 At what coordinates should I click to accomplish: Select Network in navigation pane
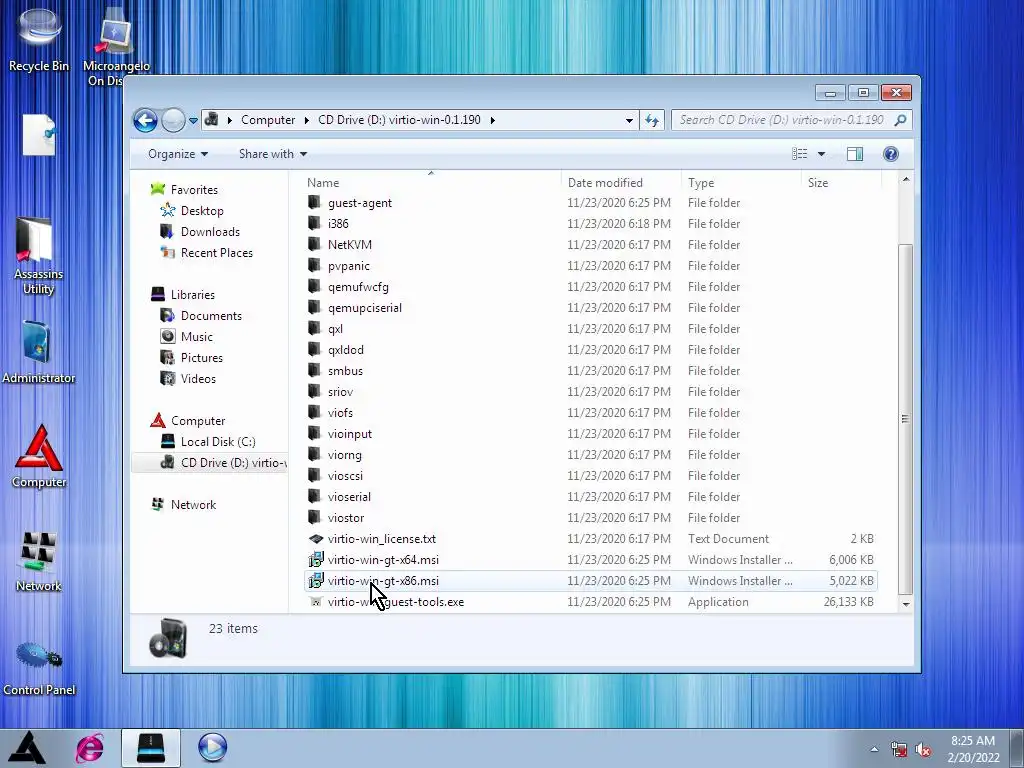(x=193, y=505)
